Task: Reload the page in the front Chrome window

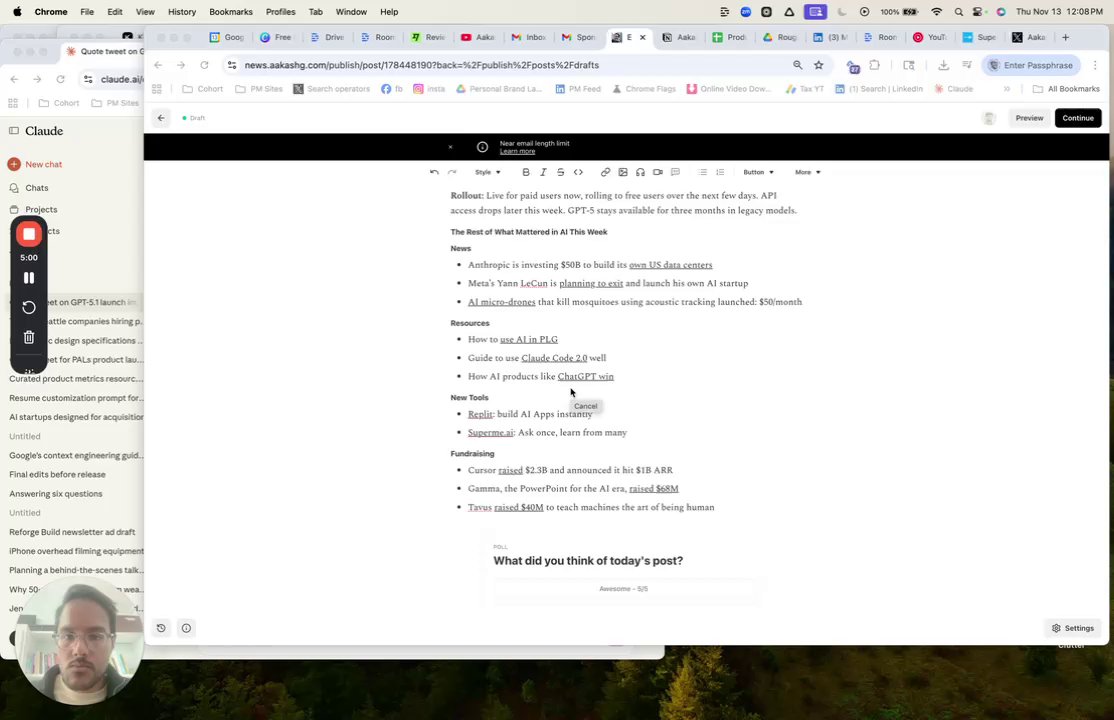Action: click(x=204, y=65)
